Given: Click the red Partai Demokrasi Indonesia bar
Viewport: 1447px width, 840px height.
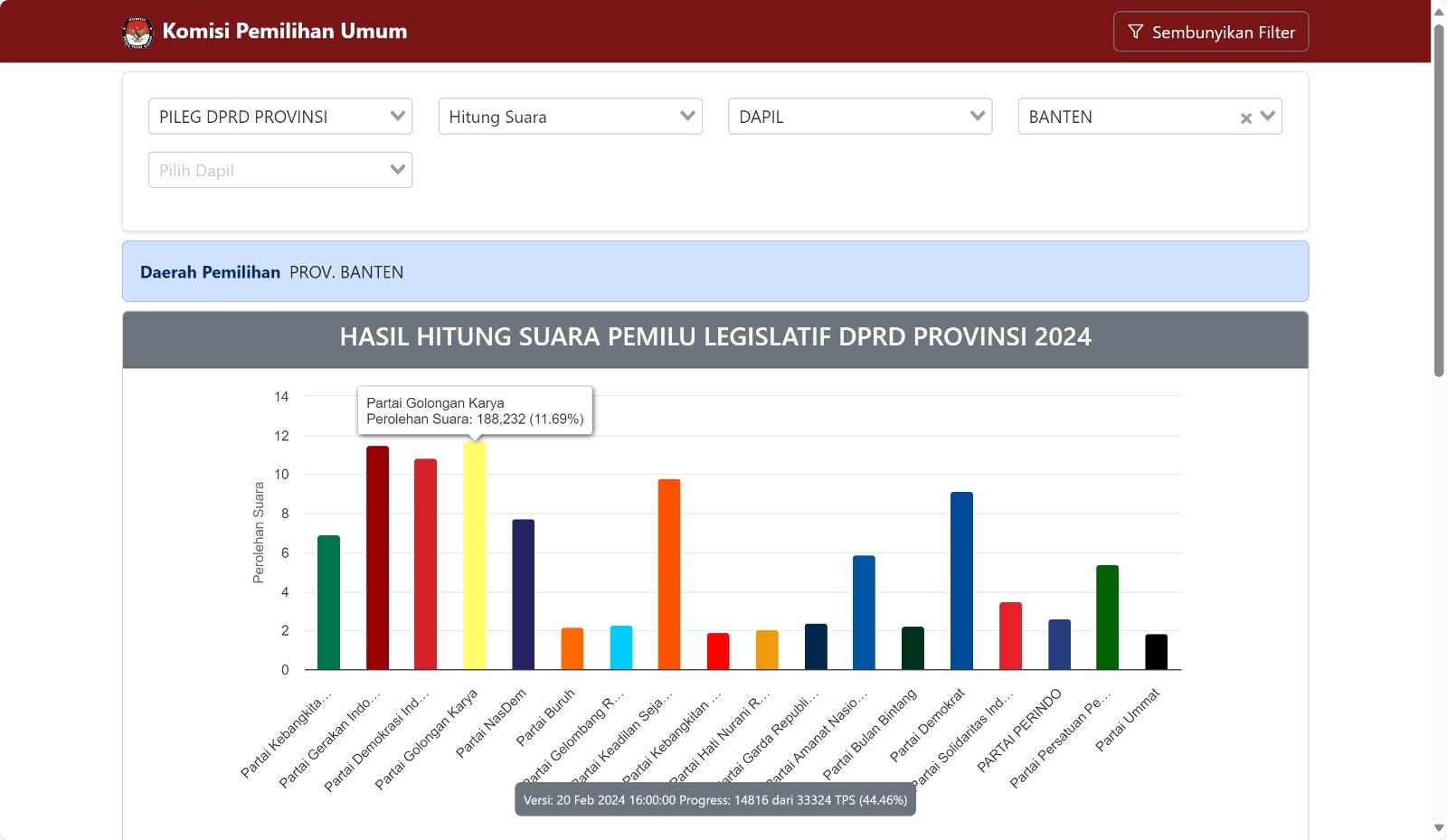Looking at the screenshot, I should 426,564.
